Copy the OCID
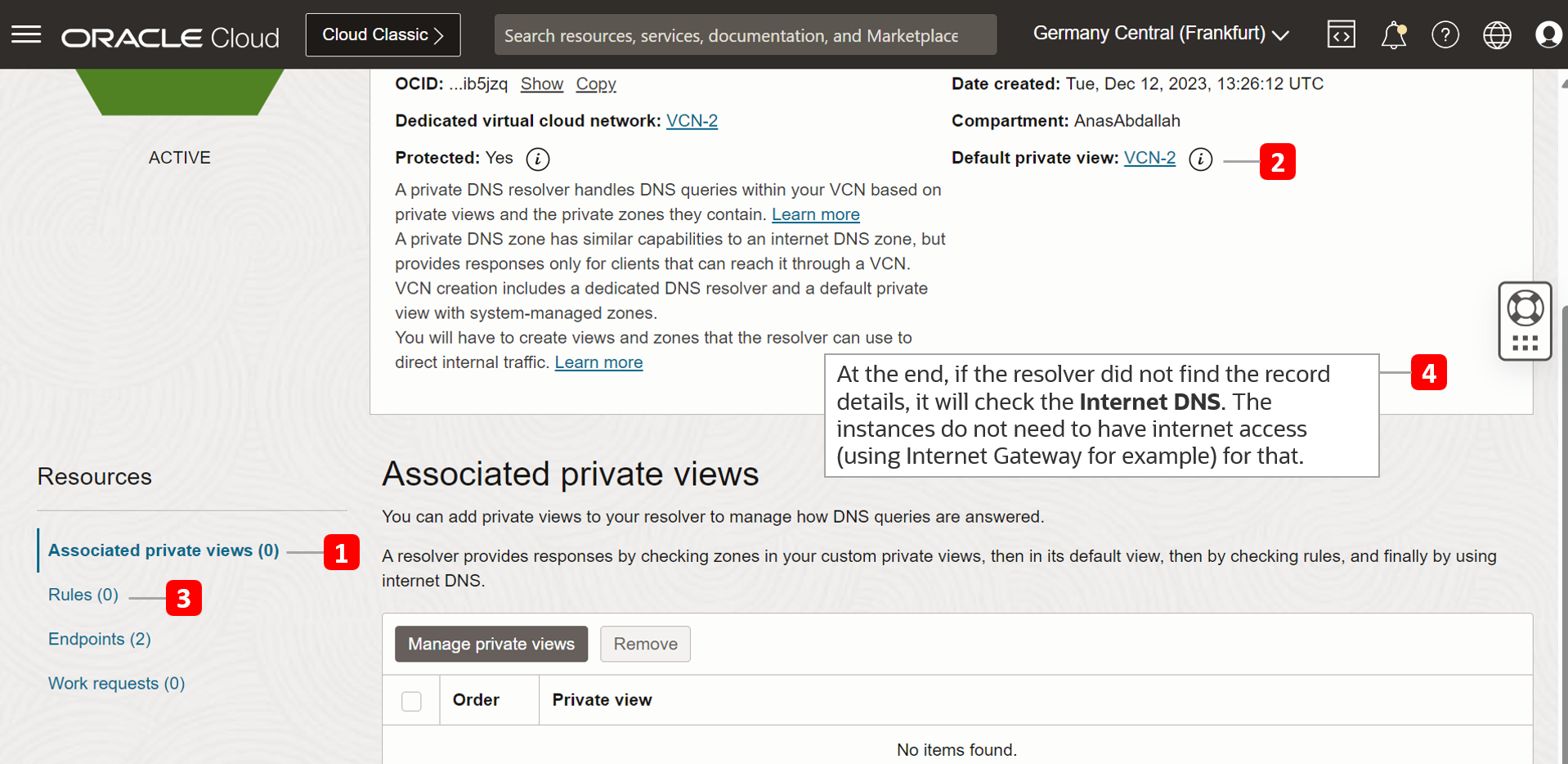The height and width of the screenshot is (764, 1568). point(595,83)
